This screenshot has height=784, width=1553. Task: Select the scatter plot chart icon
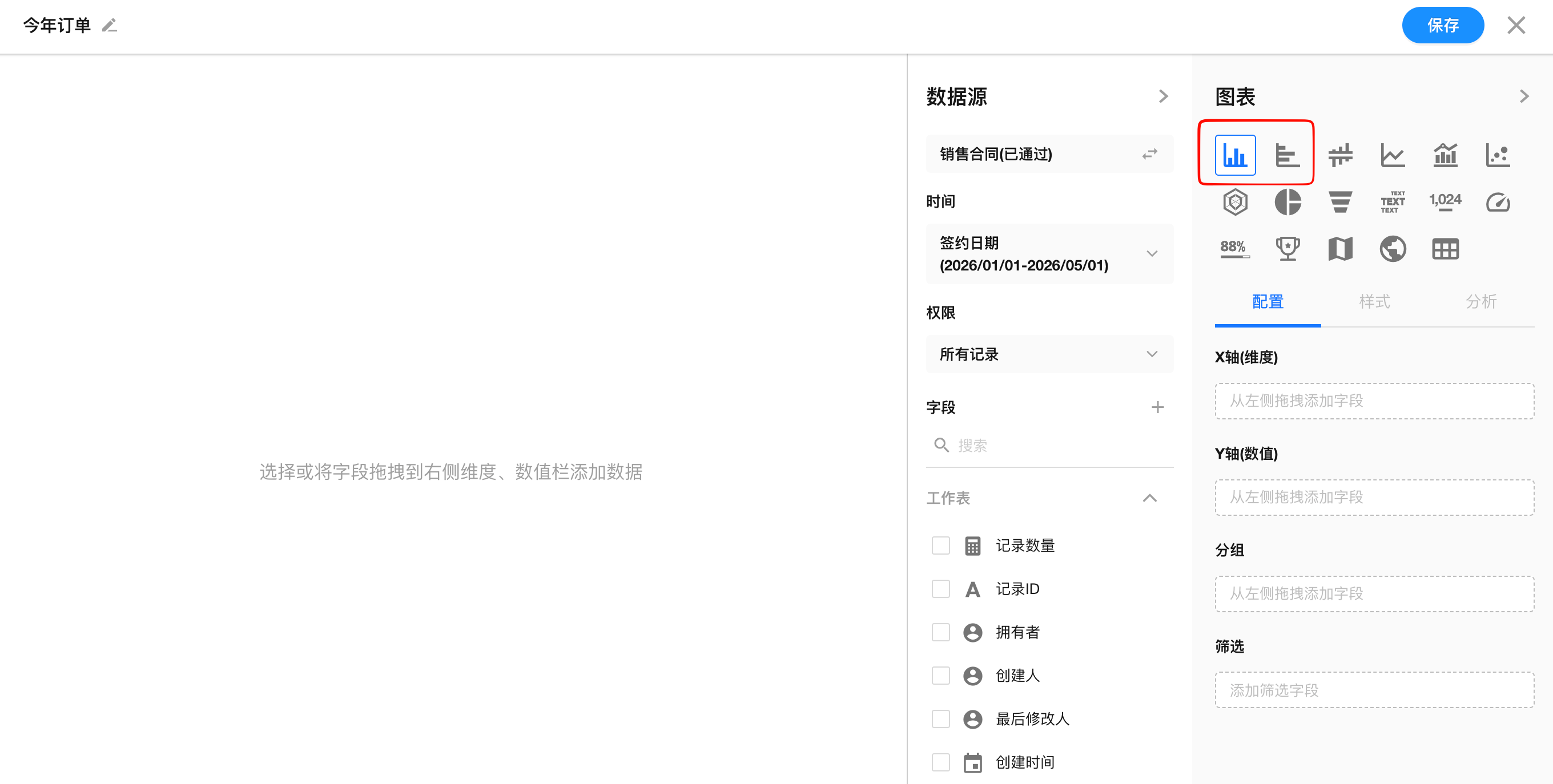click(1498, 155)
